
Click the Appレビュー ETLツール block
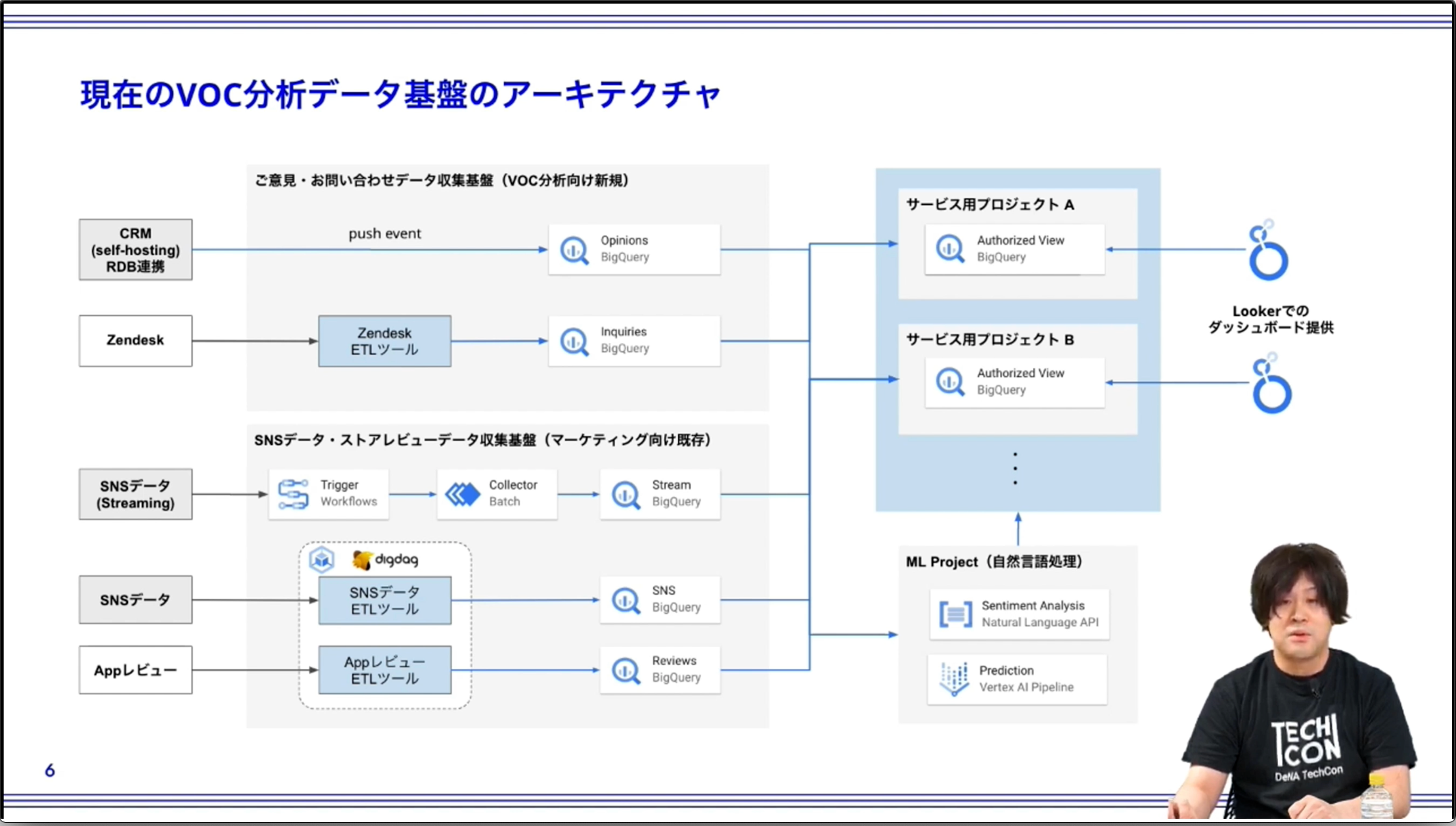click(384, 670)
